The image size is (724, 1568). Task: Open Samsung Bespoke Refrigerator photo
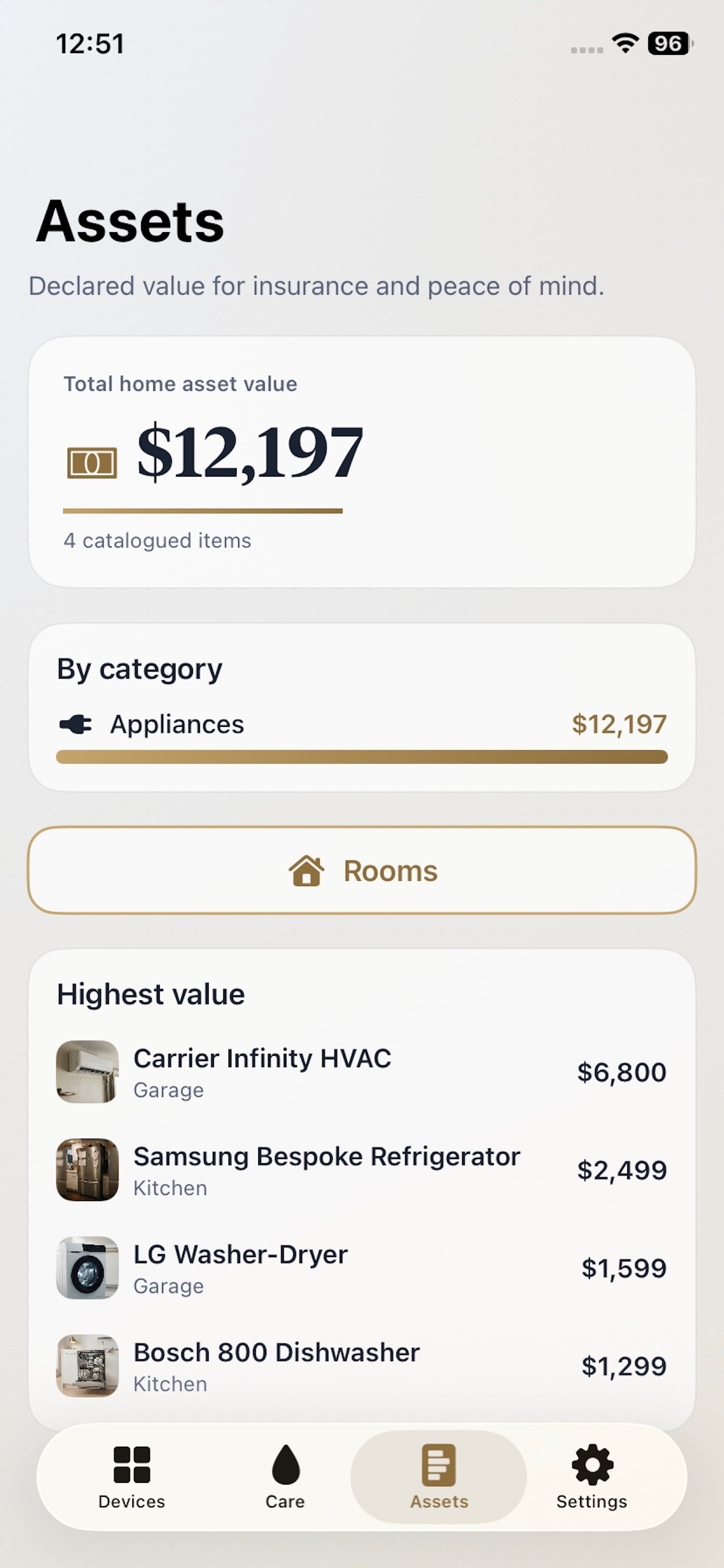coord(87,1170)
